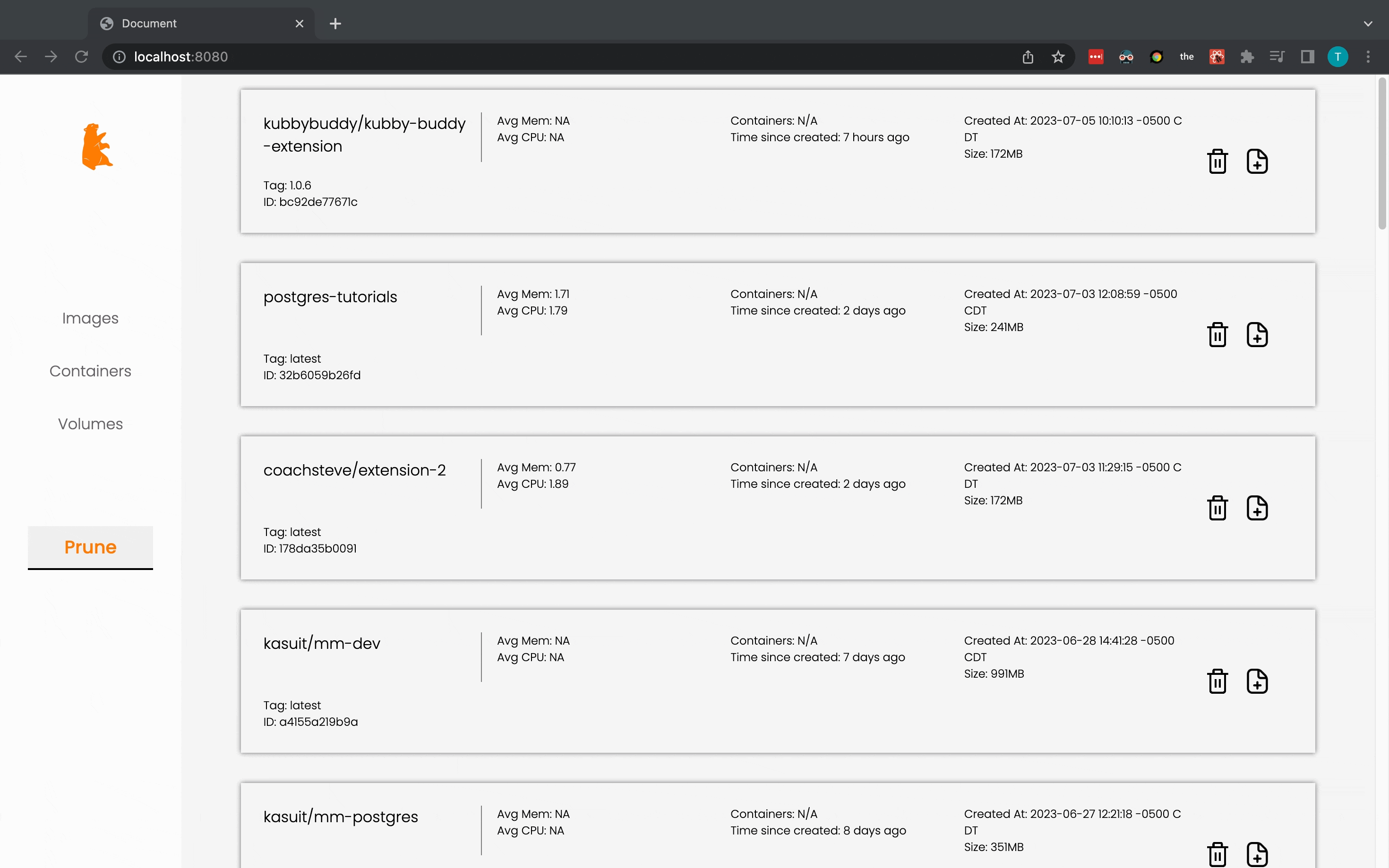Click add-file icon for postgres-tutorials image
Image resolution: width=1389 pixels, height=868 pixels.
1256,335
